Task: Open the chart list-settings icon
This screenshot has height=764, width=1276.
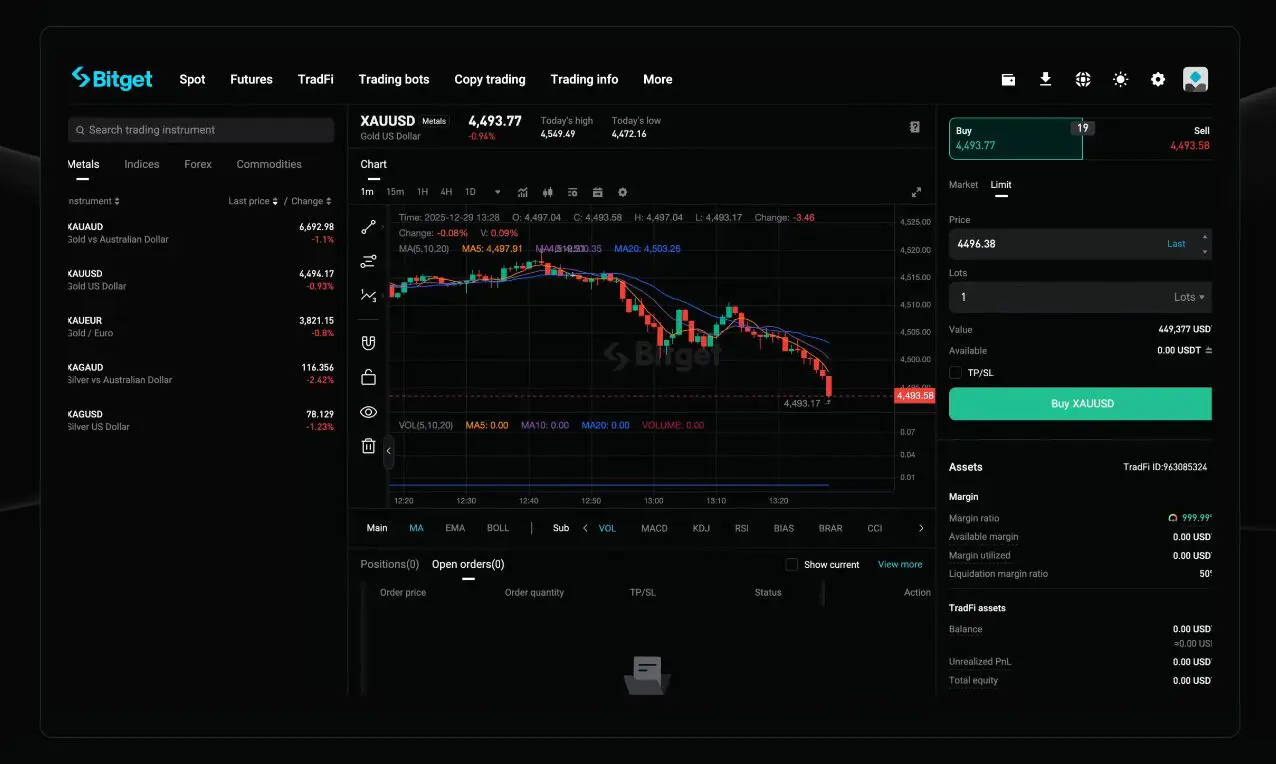Action: (572, 192)
